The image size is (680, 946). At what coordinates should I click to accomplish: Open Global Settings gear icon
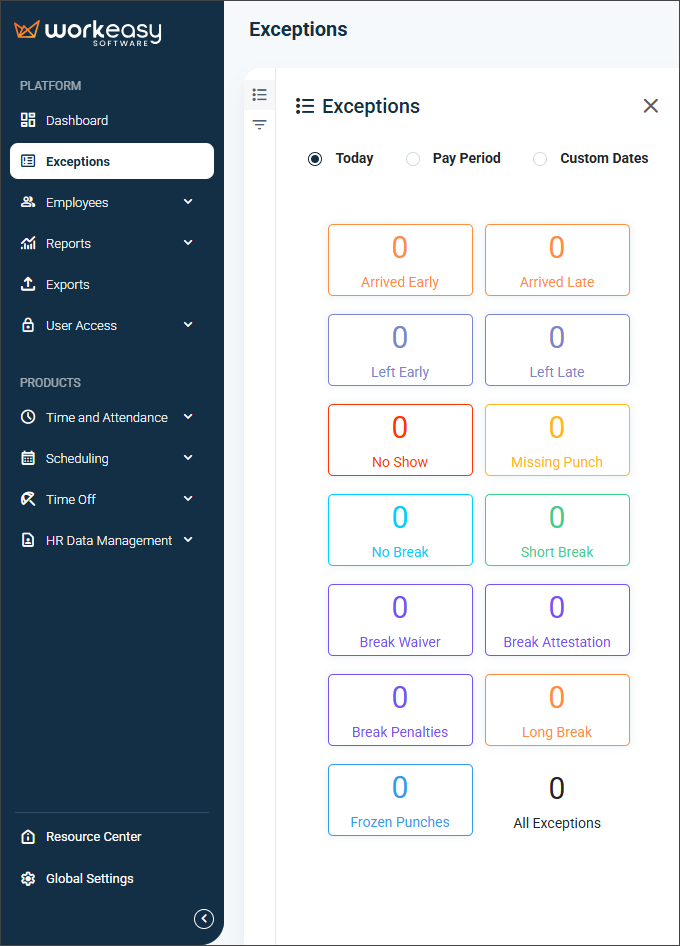28,879
